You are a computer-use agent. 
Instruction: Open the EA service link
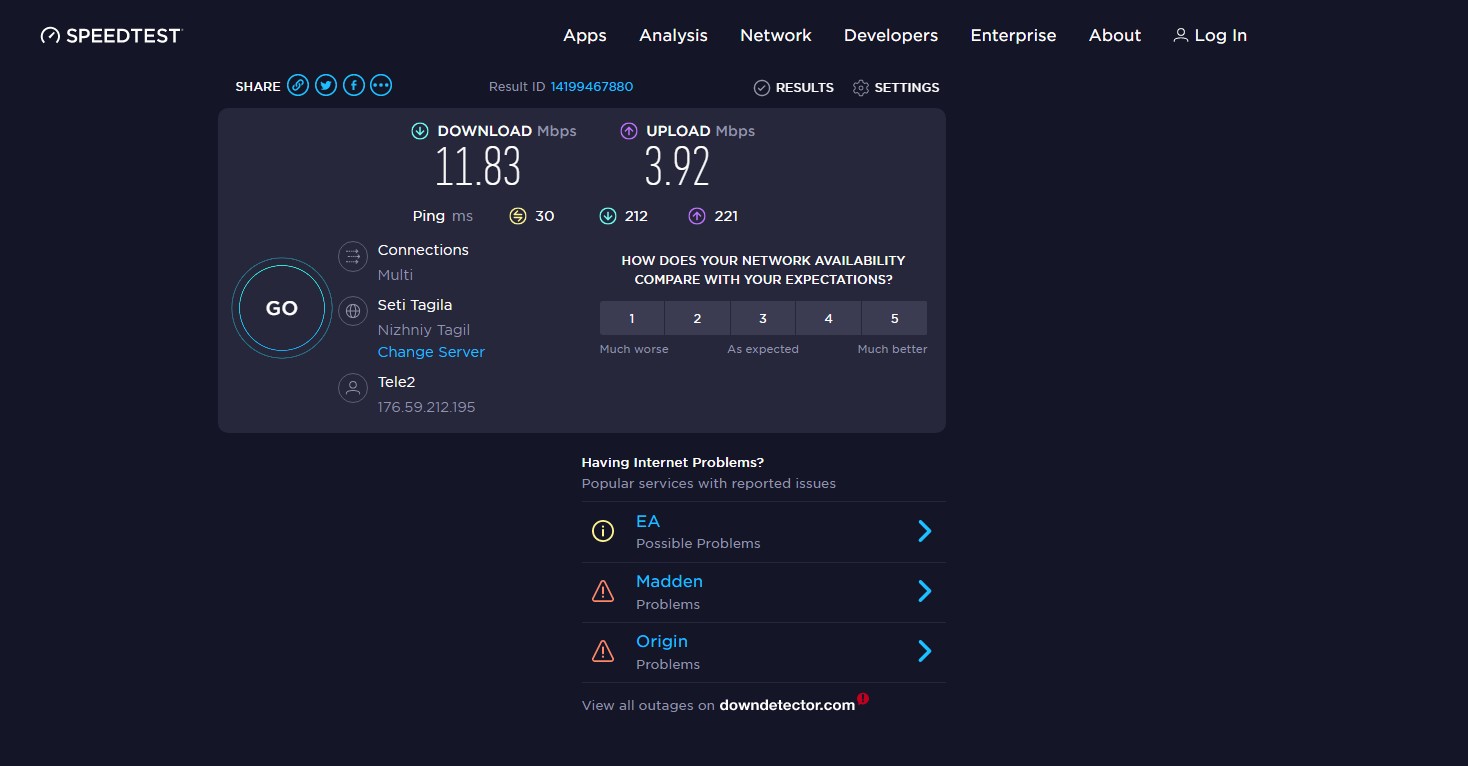(x=648, y=521)
